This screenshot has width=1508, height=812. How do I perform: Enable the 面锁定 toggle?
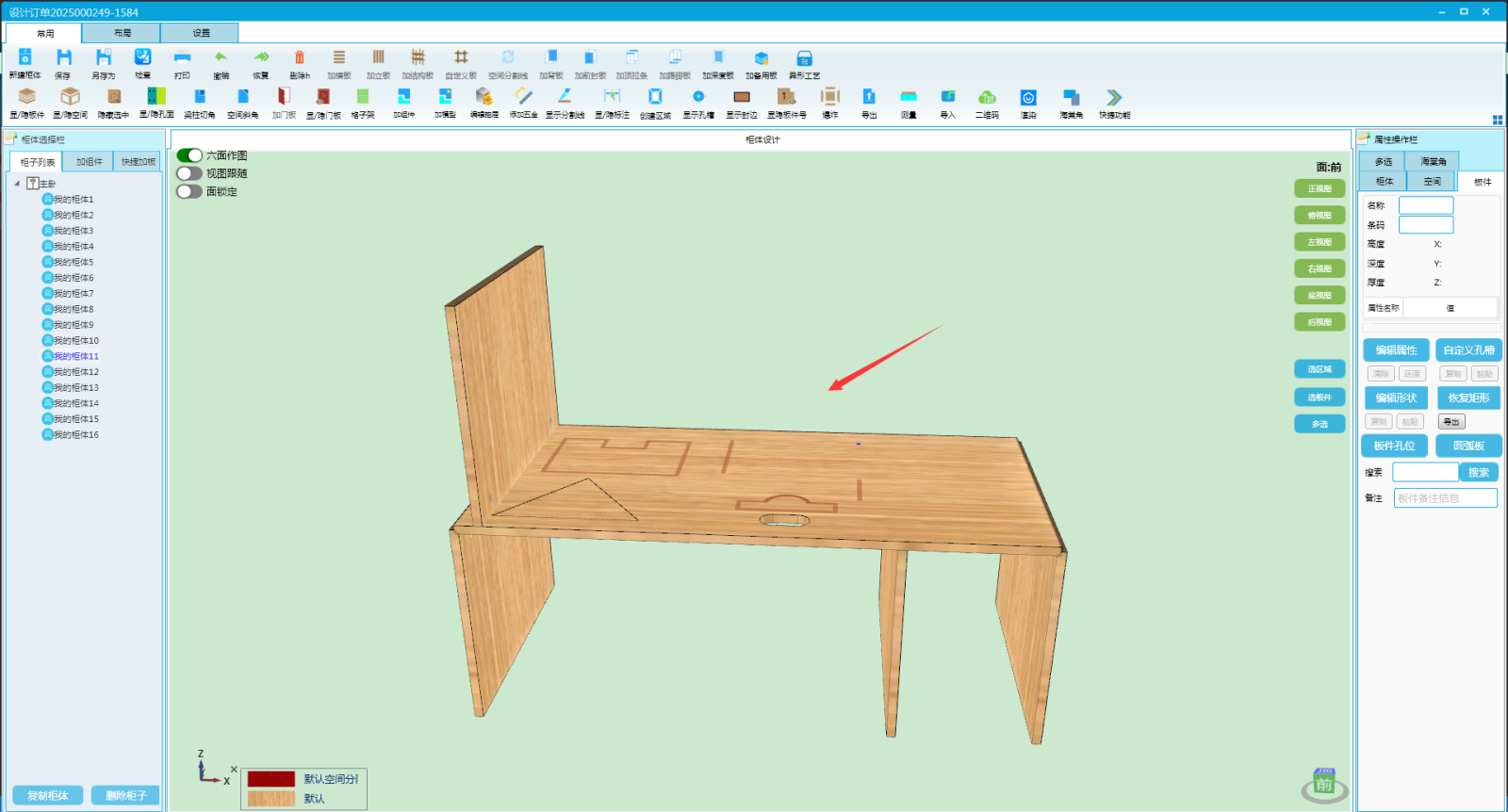point(189,191)
